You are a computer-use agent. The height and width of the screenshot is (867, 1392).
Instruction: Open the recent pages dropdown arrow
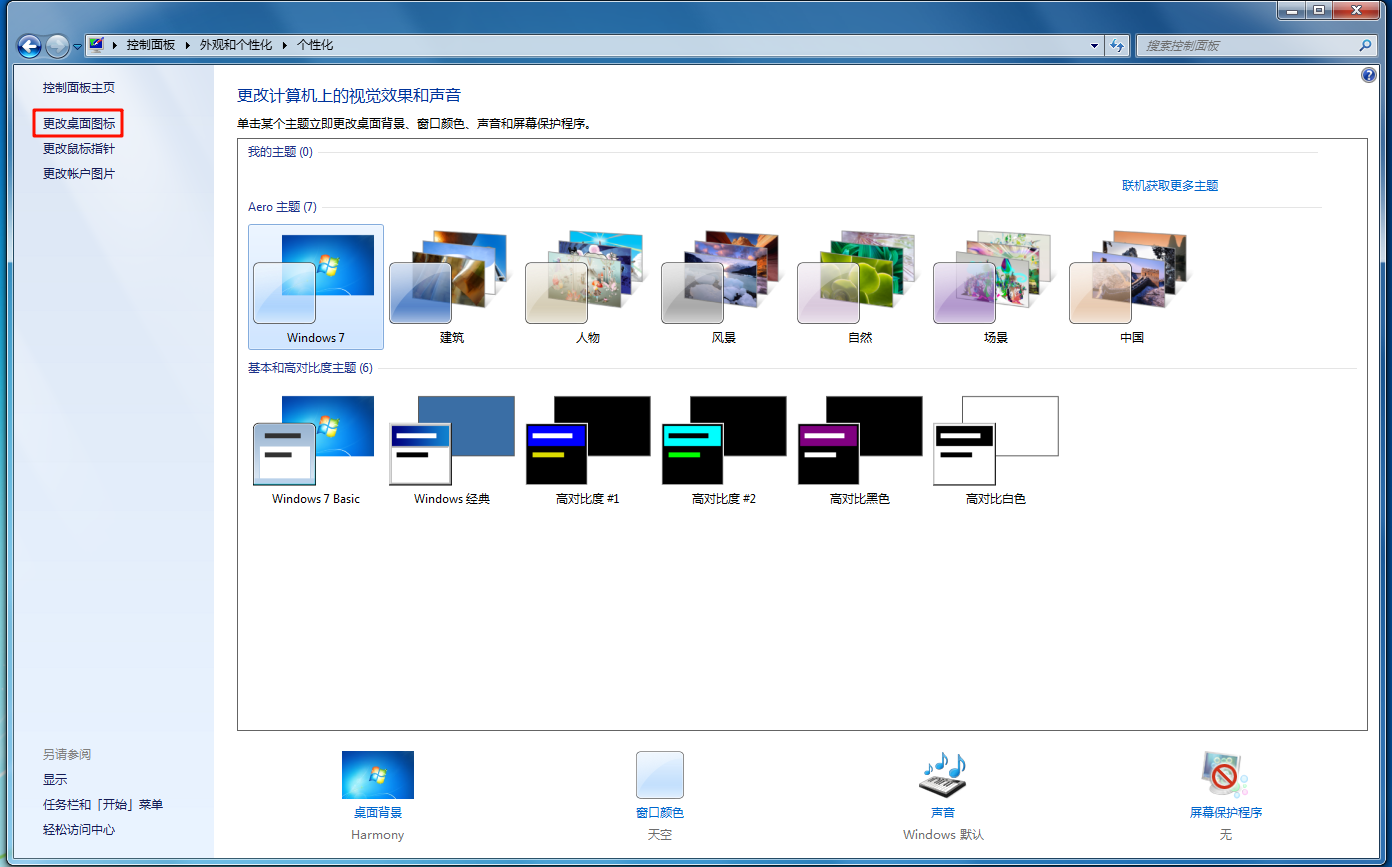[x=77, y=47]
